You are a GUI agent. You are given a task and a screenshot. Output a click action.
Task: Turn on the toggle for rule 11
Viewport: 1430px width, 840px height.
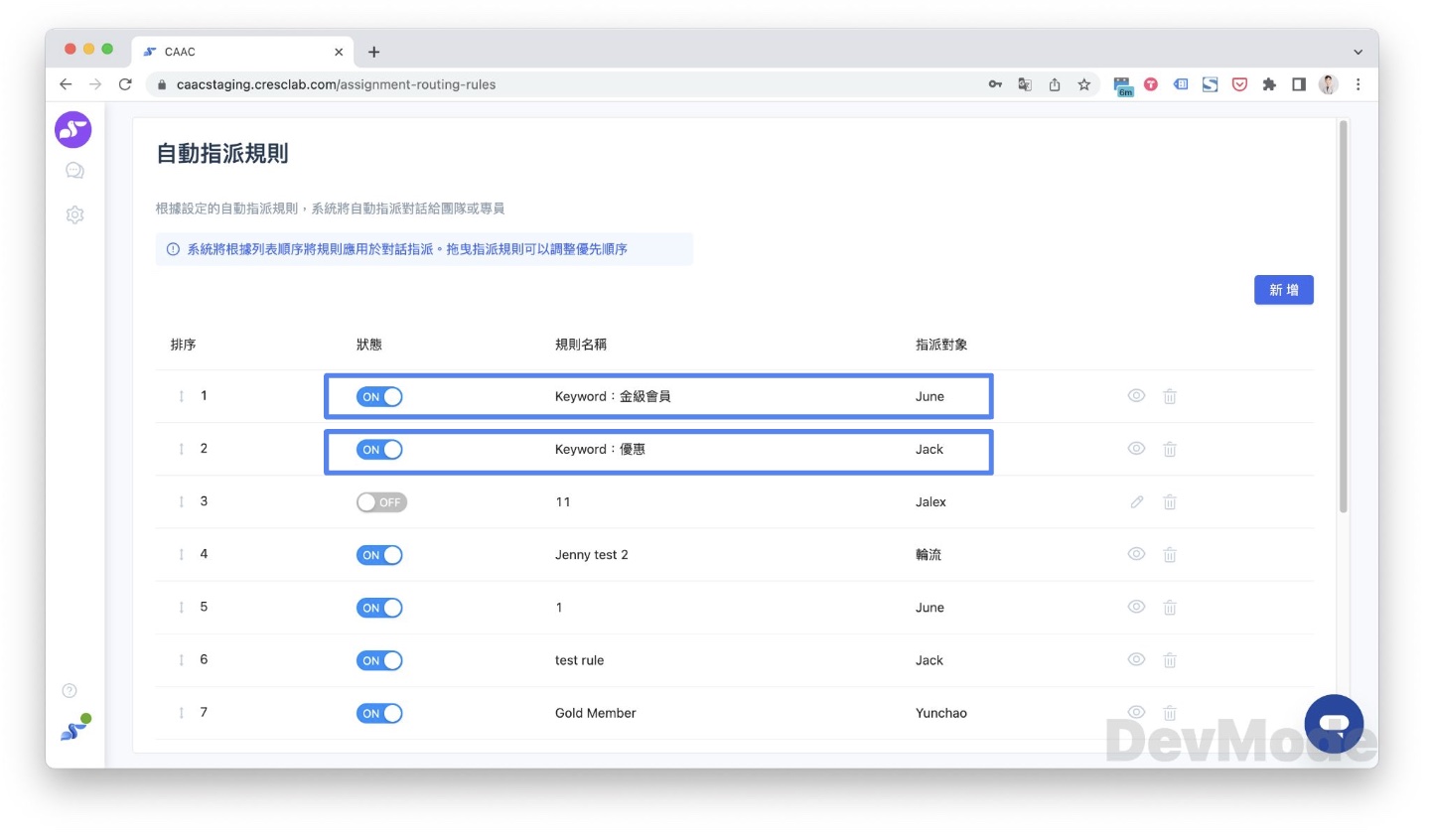(x=381, y=502)
